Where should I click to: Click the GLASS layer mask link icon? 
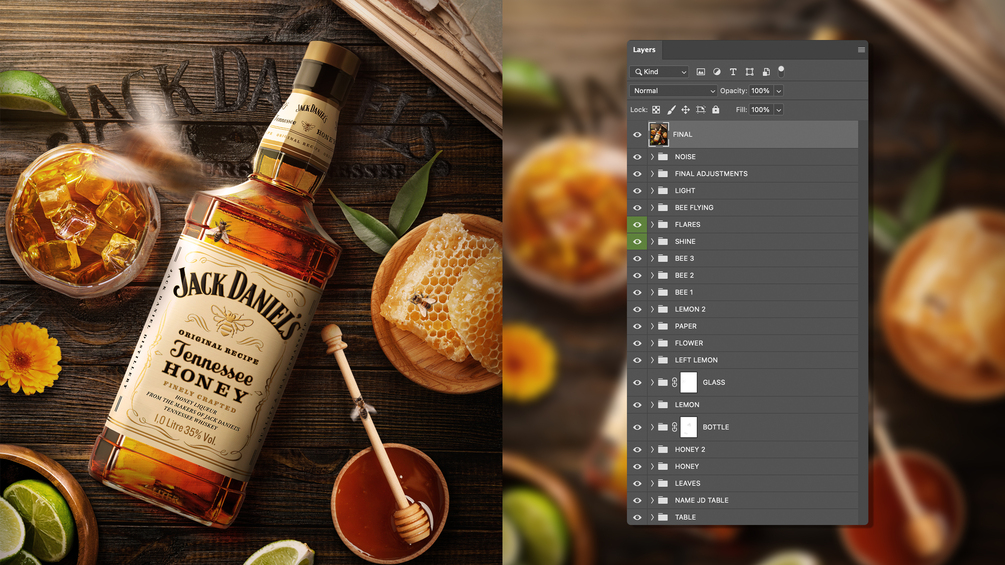point(674,382)
